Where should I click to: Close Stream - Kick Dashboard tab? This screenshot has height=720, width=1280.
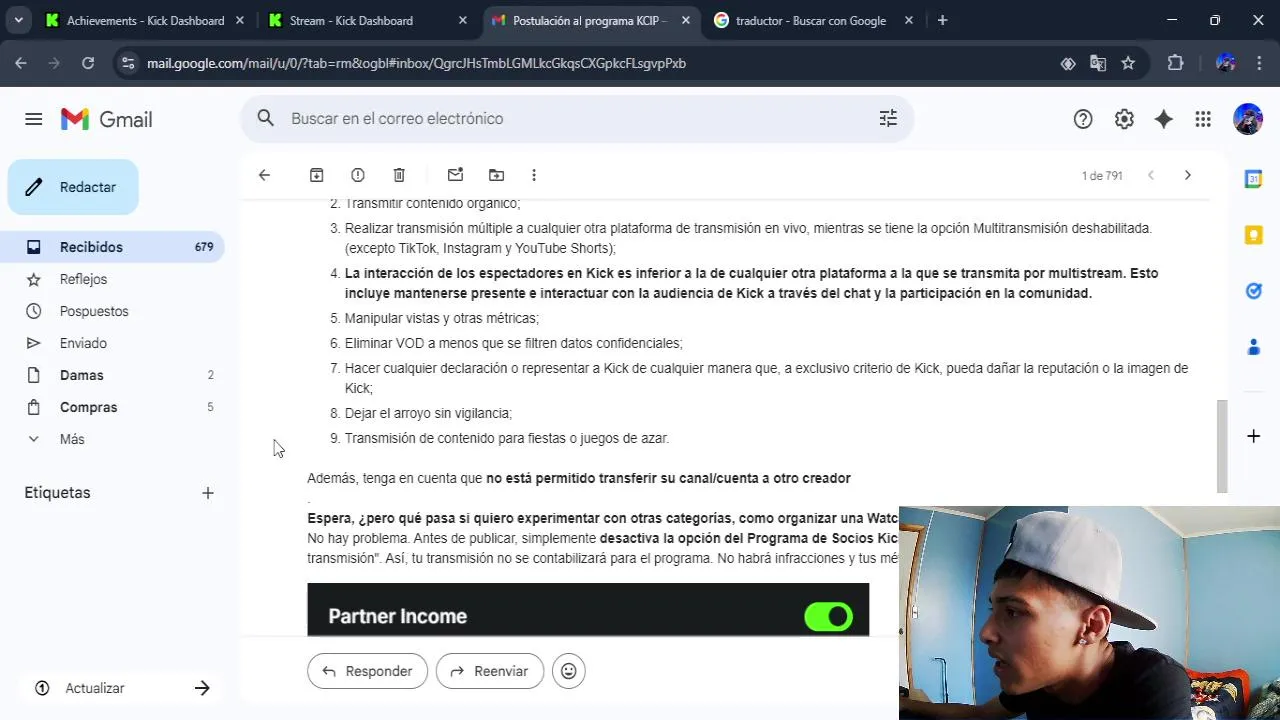pos(461,20)
